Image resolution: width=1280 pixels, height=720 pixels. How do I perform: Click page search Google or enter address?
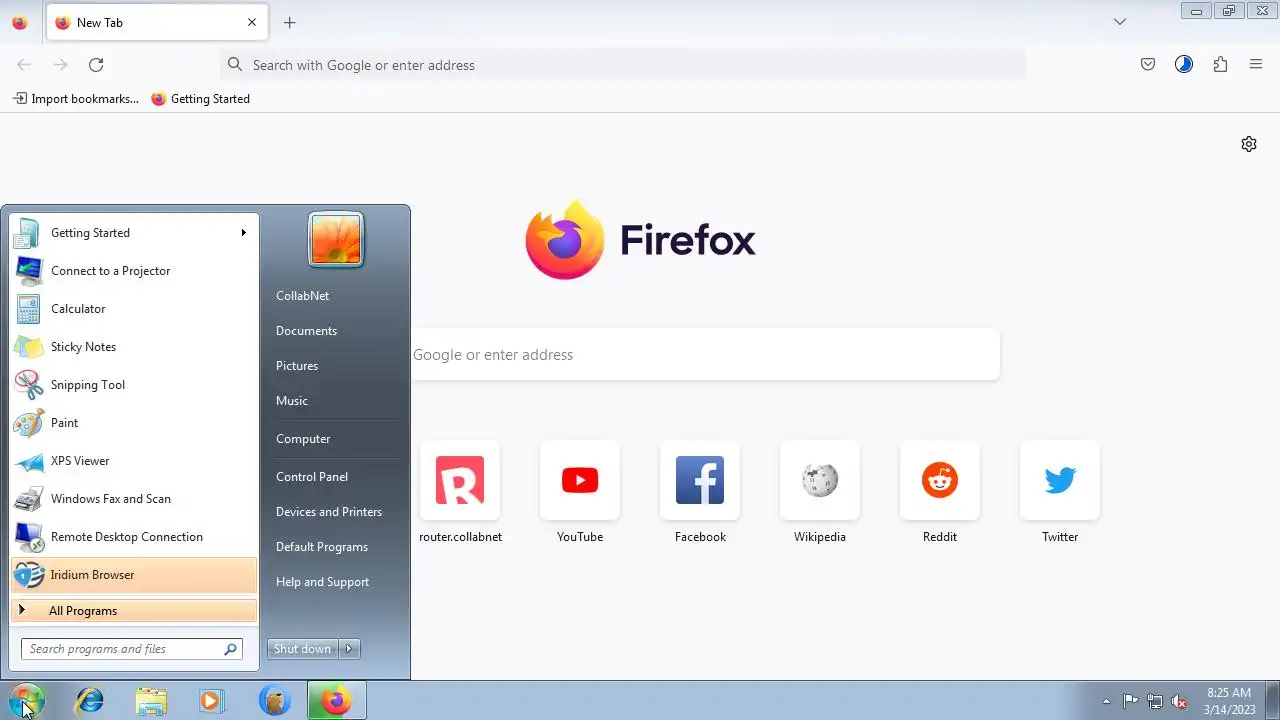point(705,355)
